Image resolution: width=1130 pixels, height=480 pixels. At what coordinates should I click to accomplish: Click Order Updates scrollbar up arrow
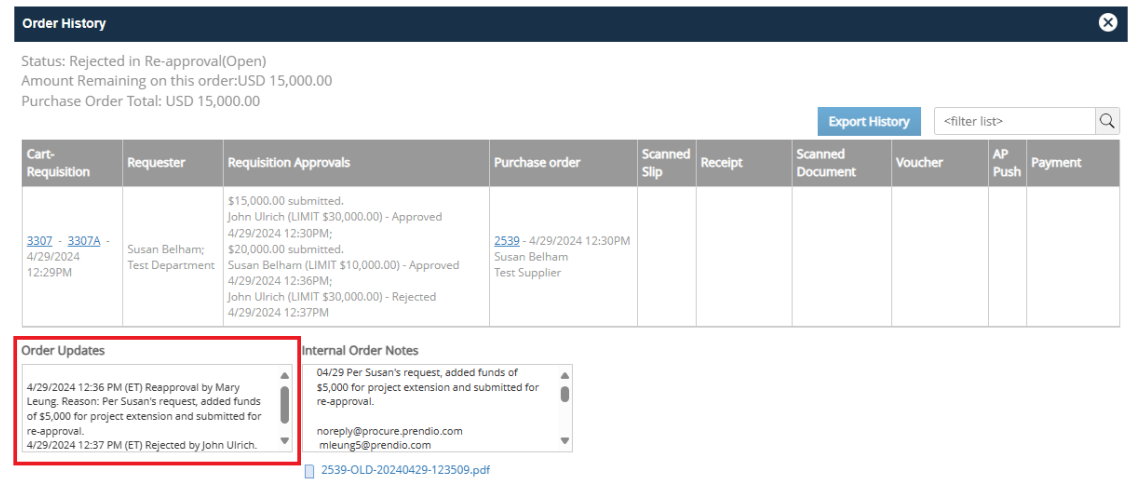(x=284, y=375)
